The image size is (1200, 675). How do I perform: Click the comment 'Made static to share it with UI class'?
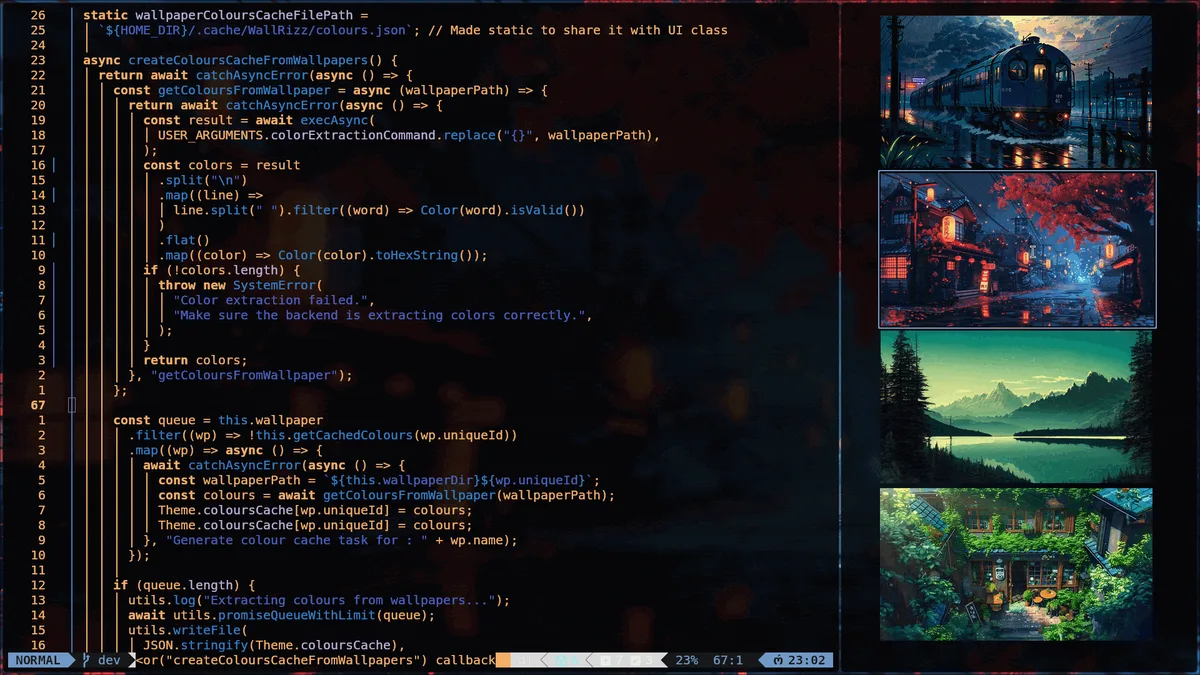(578, 30)
